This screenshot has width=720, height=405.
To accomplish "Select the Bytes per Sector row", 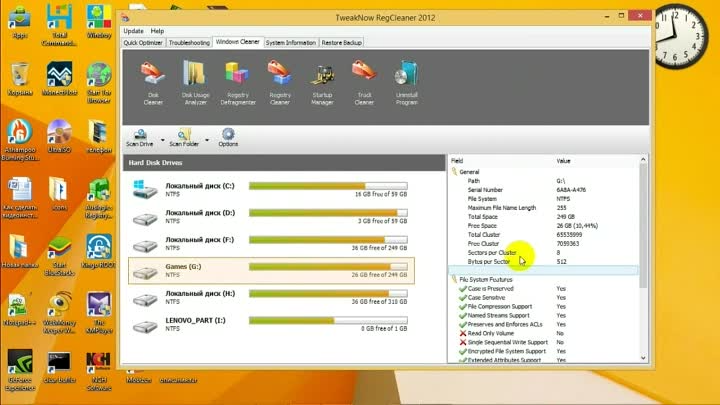I will click(544, 261).
